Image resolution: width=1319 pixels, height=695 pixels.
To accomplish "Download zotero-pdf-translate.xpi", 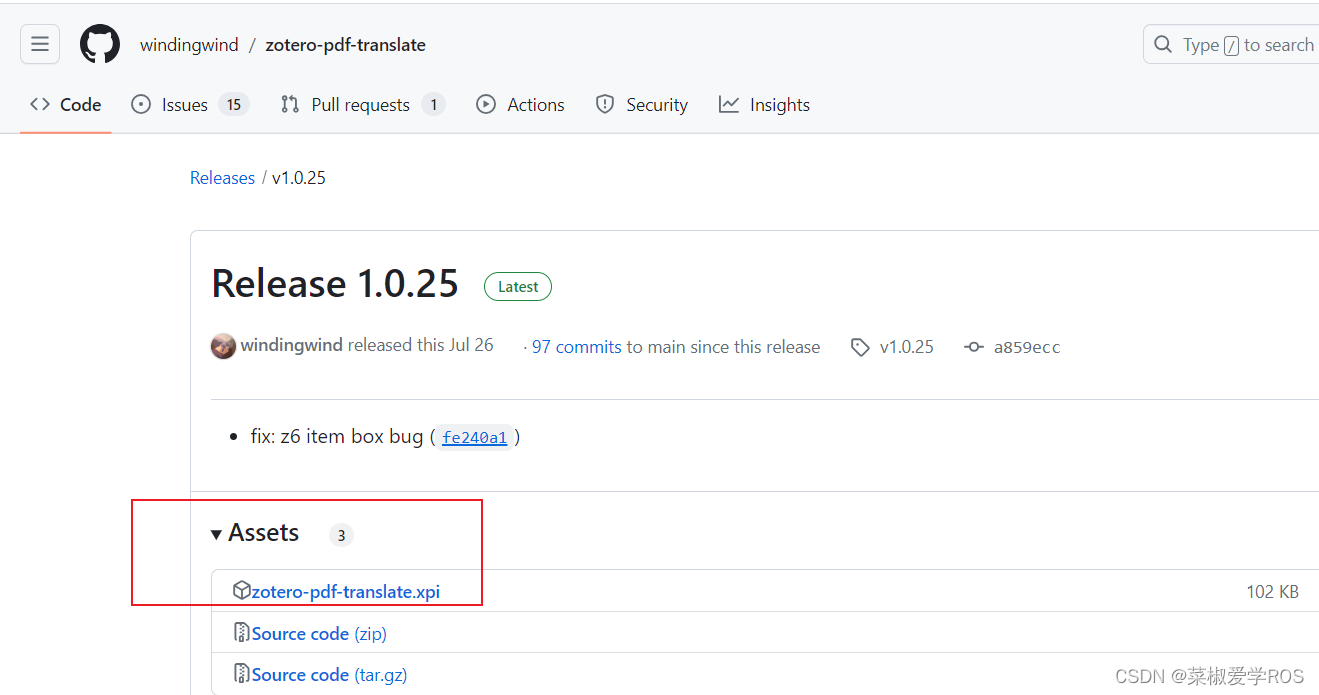I will [345, 592].
